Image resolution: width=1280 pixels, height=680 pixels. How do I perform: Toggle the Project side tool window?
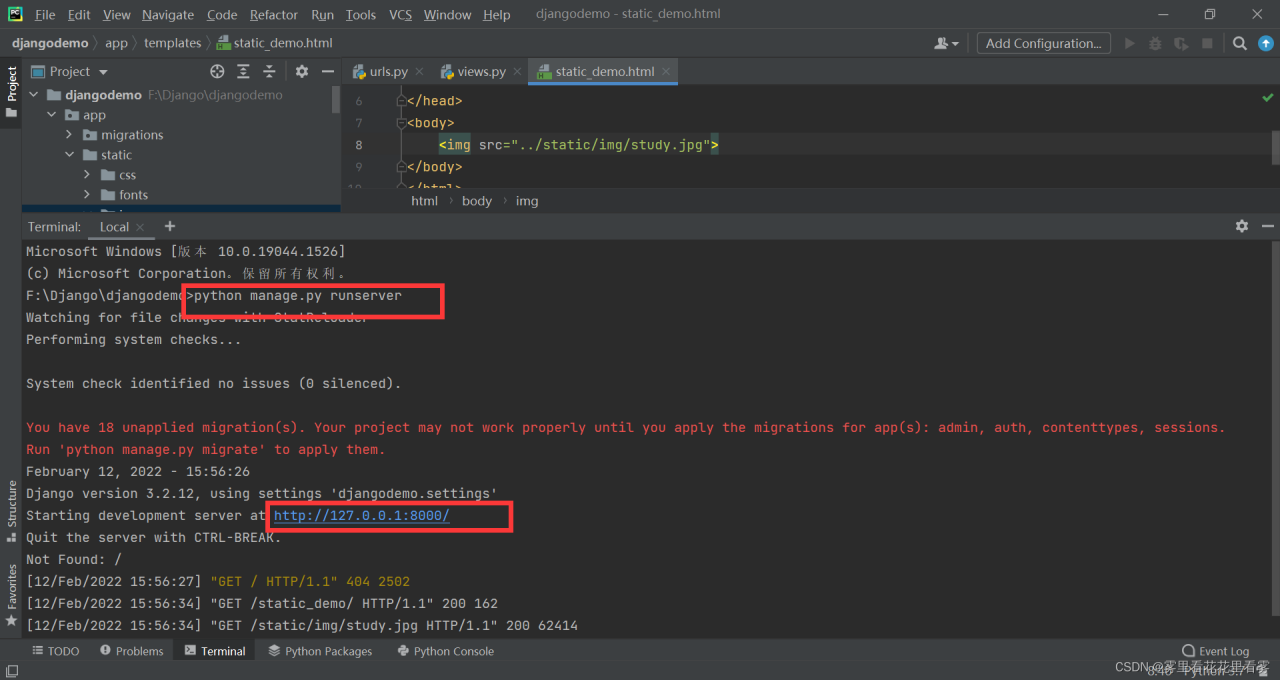(x=12, y=90)
